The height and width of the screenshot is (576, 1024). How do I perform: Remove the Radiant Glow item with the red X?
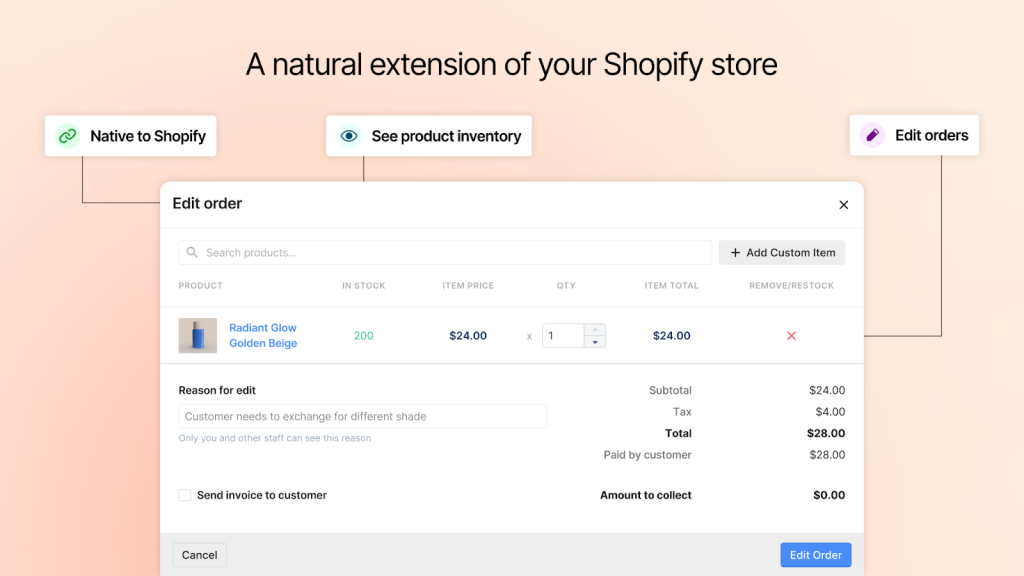(x=791, y=335)
